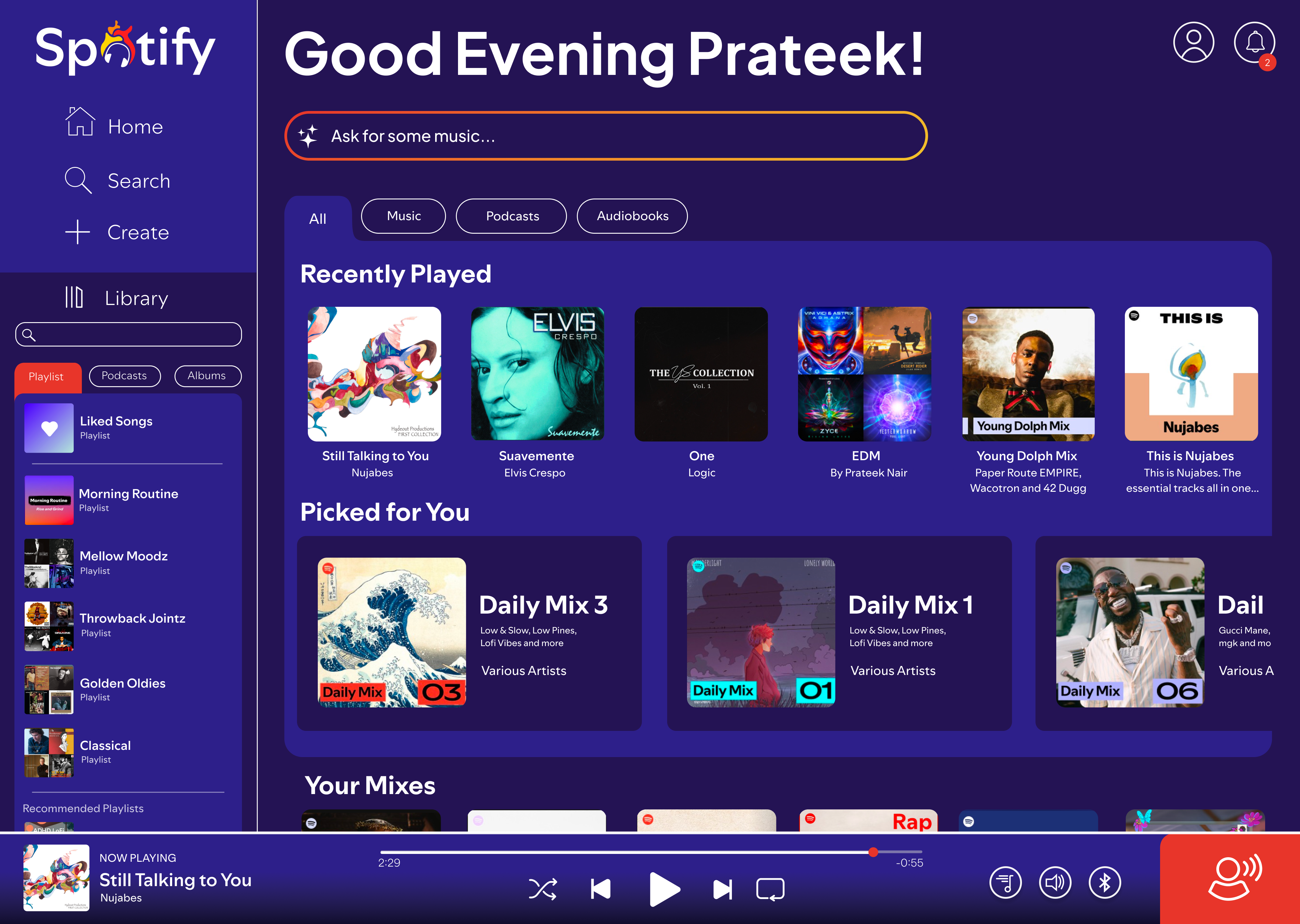Switch to Audiobooks filter
Viewport: 1300px width, 924px height.
point(632,216)
